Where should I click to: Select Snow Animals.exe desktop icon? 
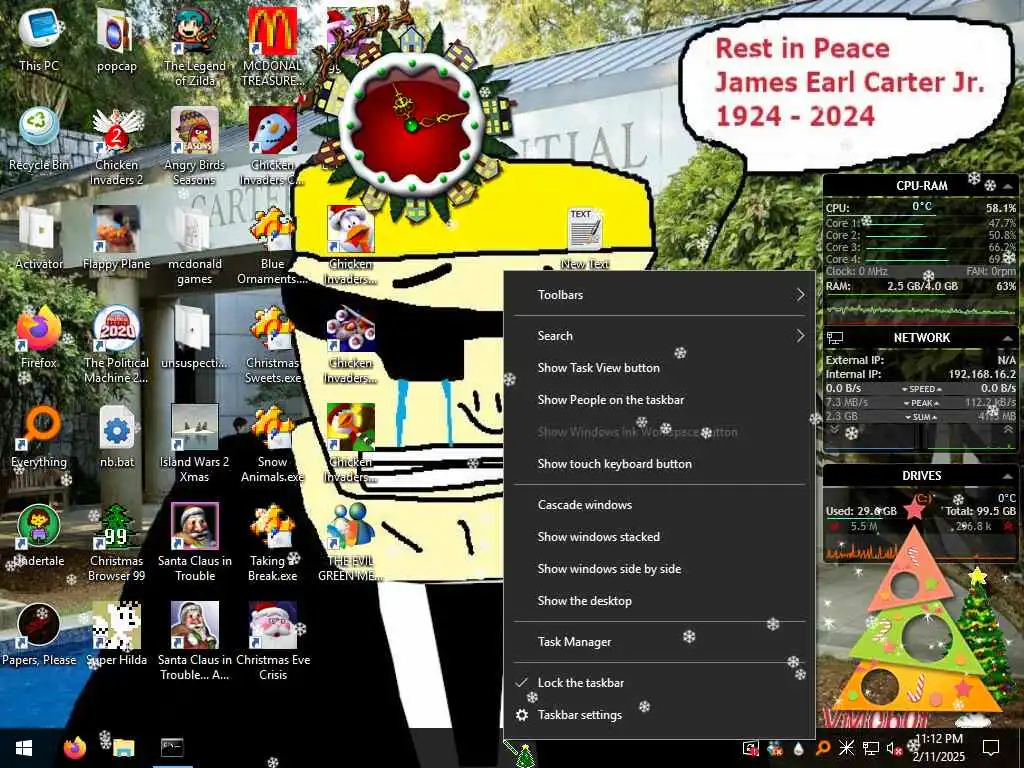tap(272, 442)
